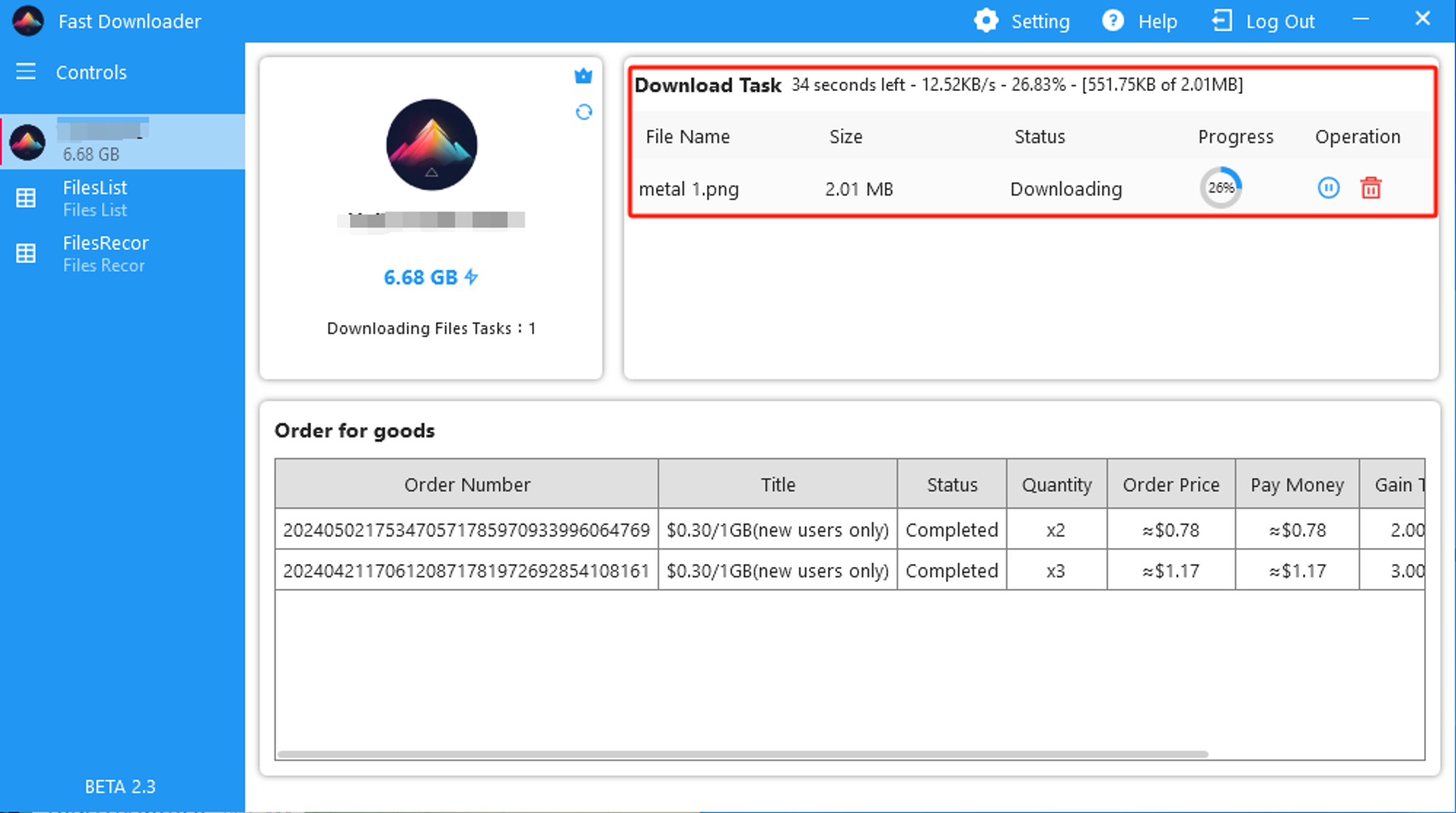Image resolution: width=1456 pixels, height=813 pixels.
Task: Click the Help text button
Action: [x=1158, y=21]
